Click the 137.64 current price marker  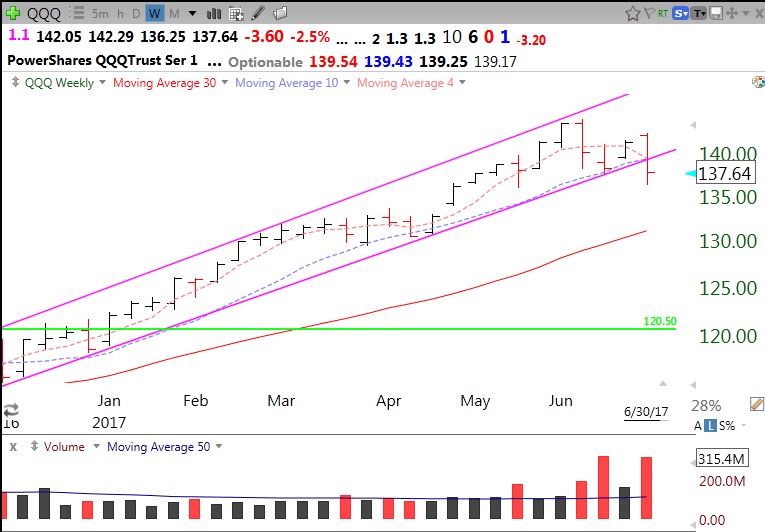pyautogui.click(x=725, y=173)
